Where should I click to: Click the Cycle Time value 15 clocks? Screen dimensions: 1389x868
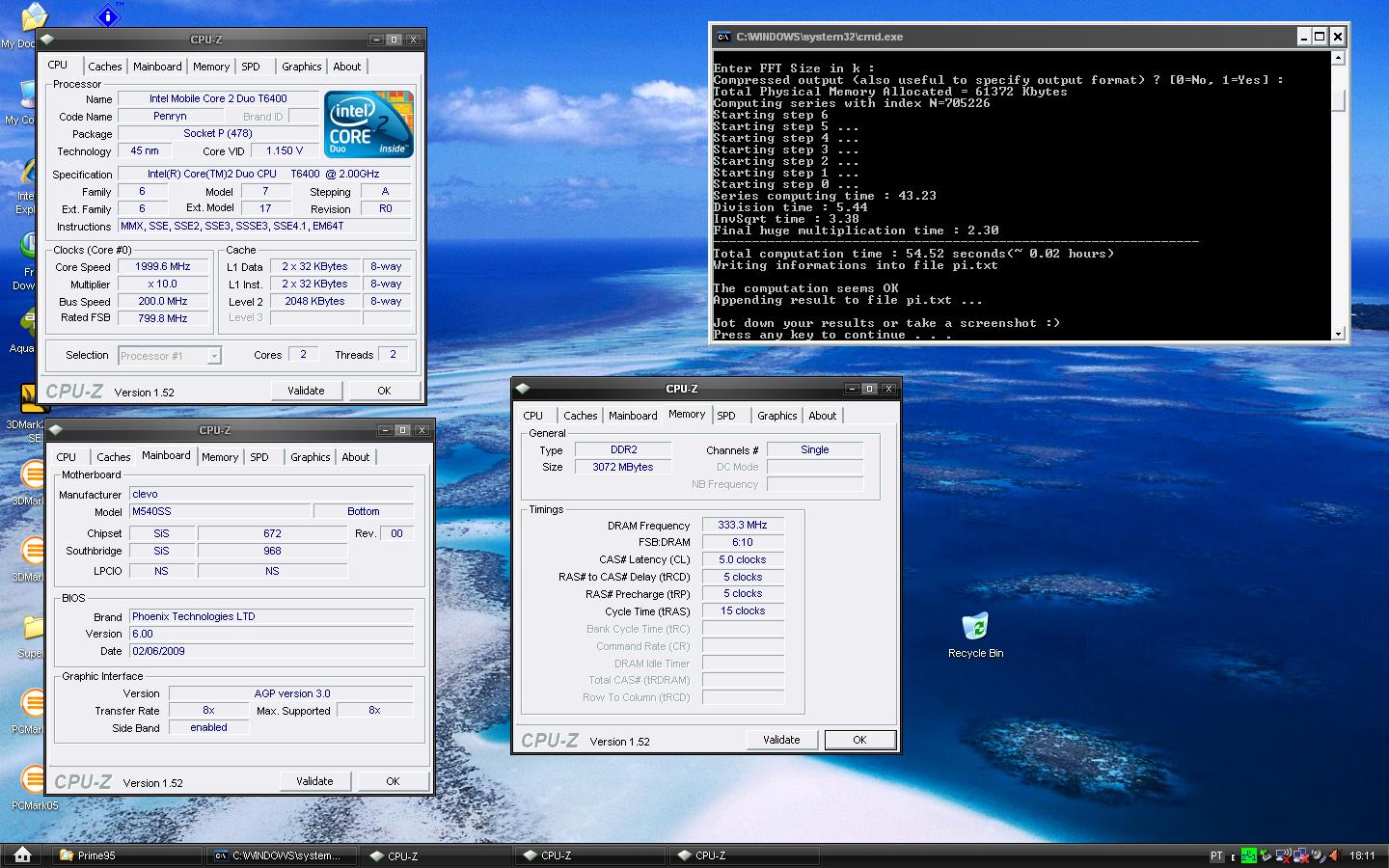[x=743, y=610]
